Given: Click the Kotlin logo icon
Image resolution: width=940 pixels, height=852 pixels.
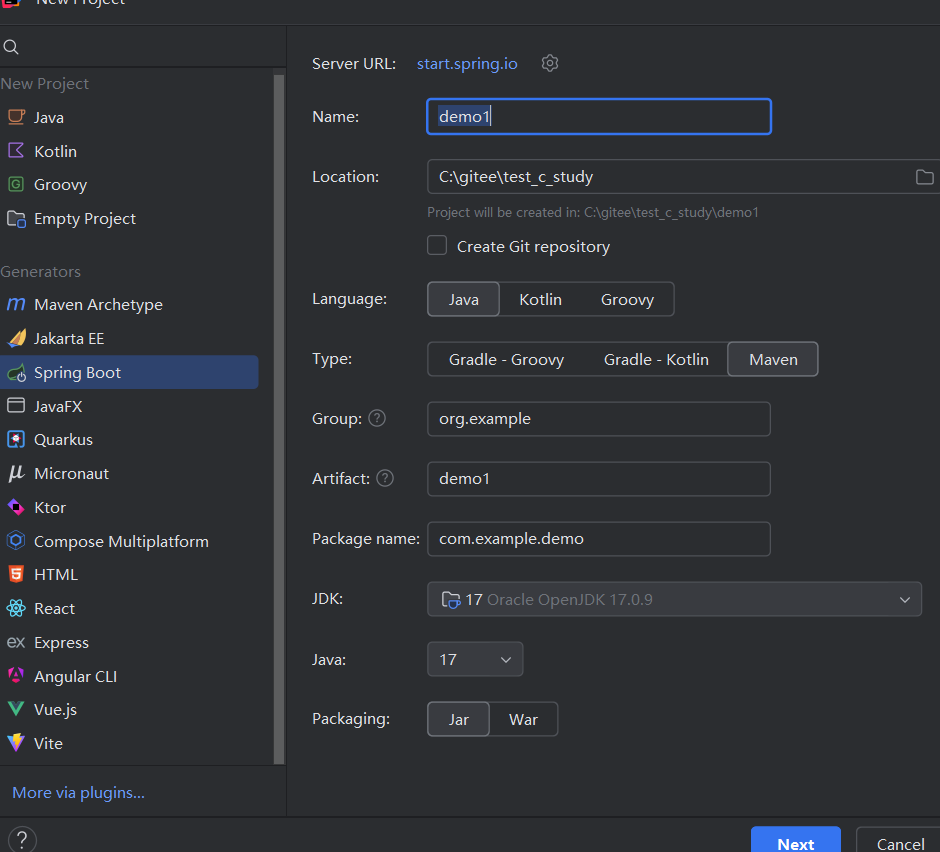Looking at the screenshot, I should 16,150.
